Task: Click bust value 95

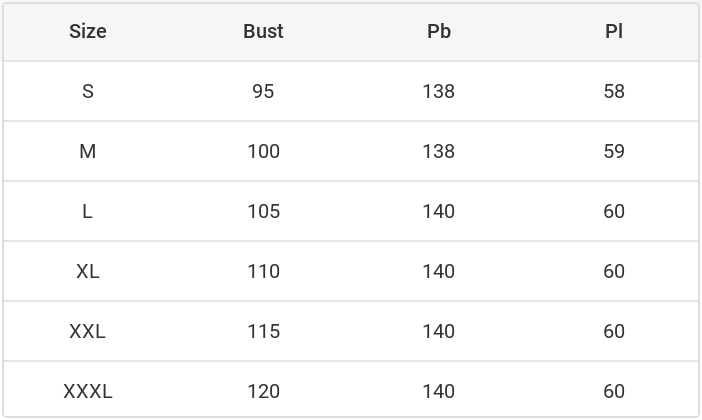Action: [x=263, y=91]
